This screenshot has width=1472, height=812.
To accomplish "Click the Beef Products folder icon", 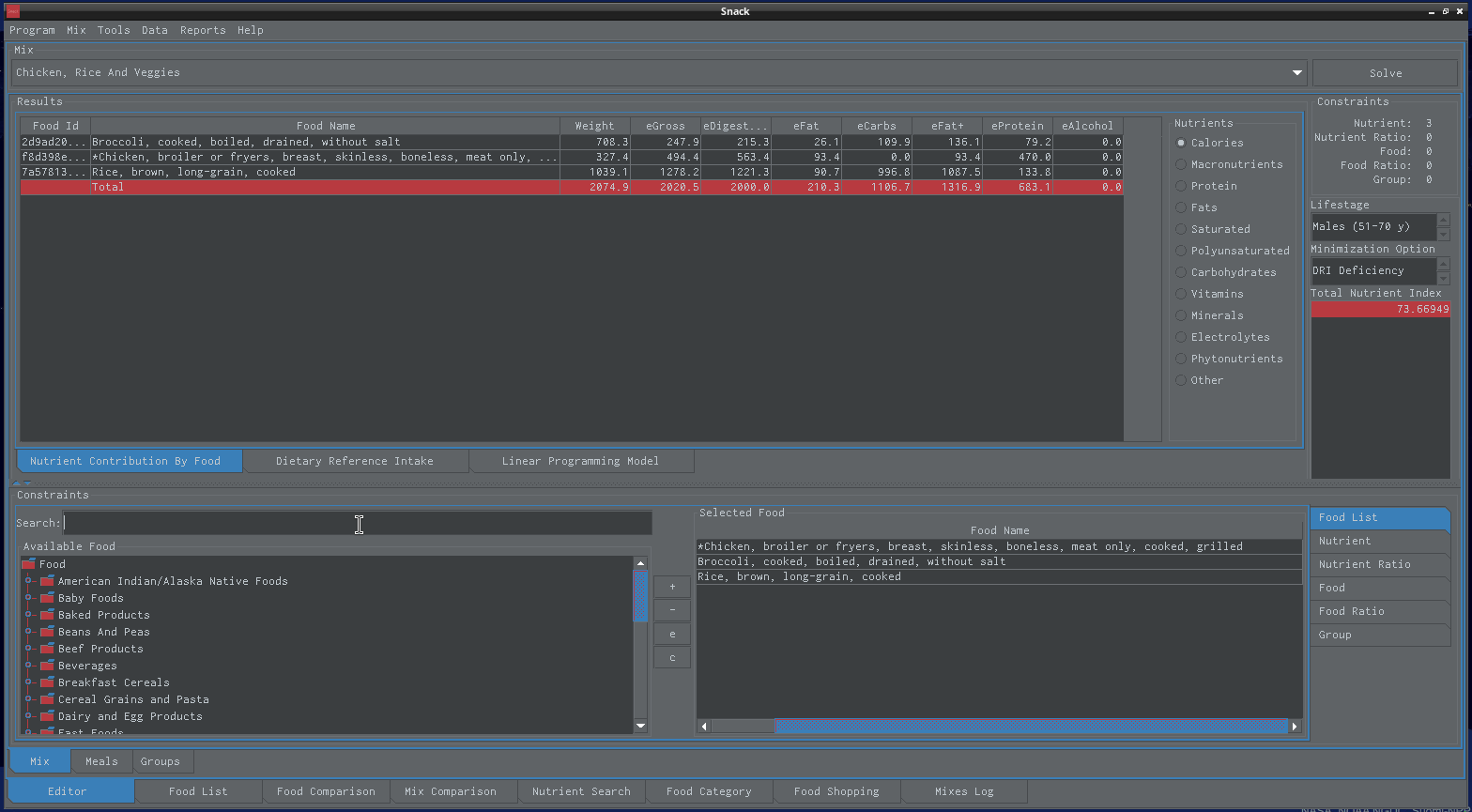I will pyautogui.click(x=47, y=649).
